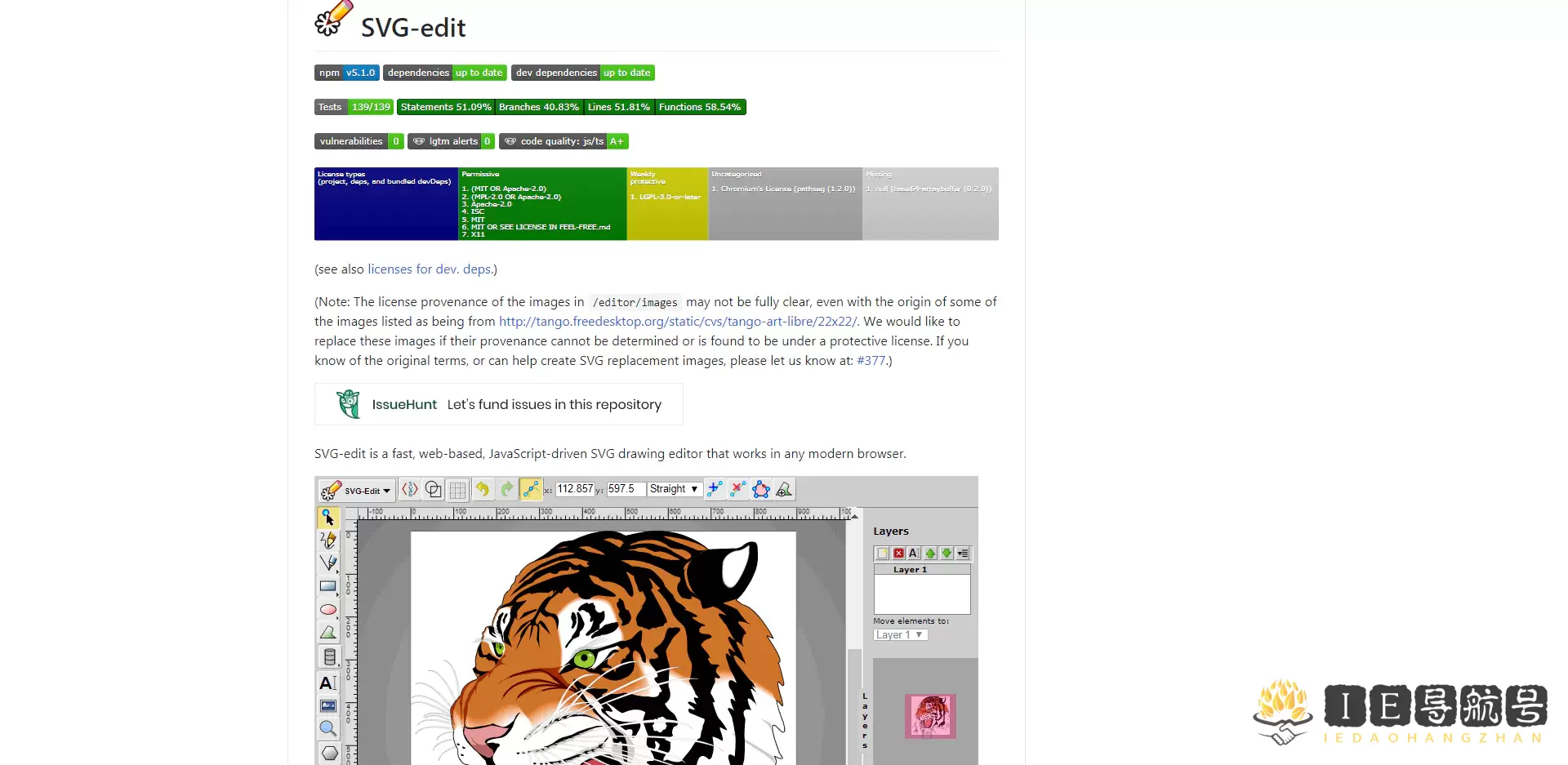Open the issue #377 link
Viewport: 1568px width, 765px height.
(x=871, y=361)
